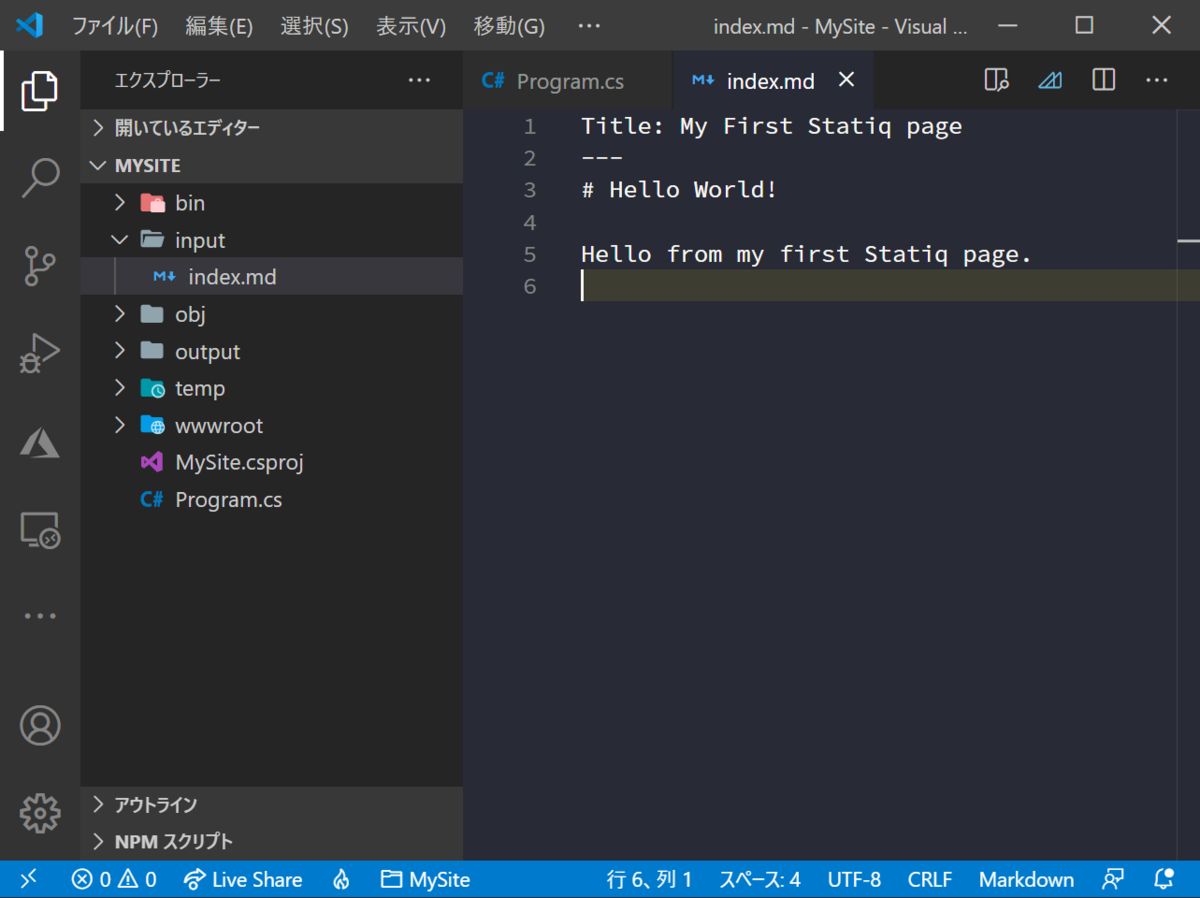Change language mode Markdown
This screenshot has width=1200, height=898.
[1026, 880]
